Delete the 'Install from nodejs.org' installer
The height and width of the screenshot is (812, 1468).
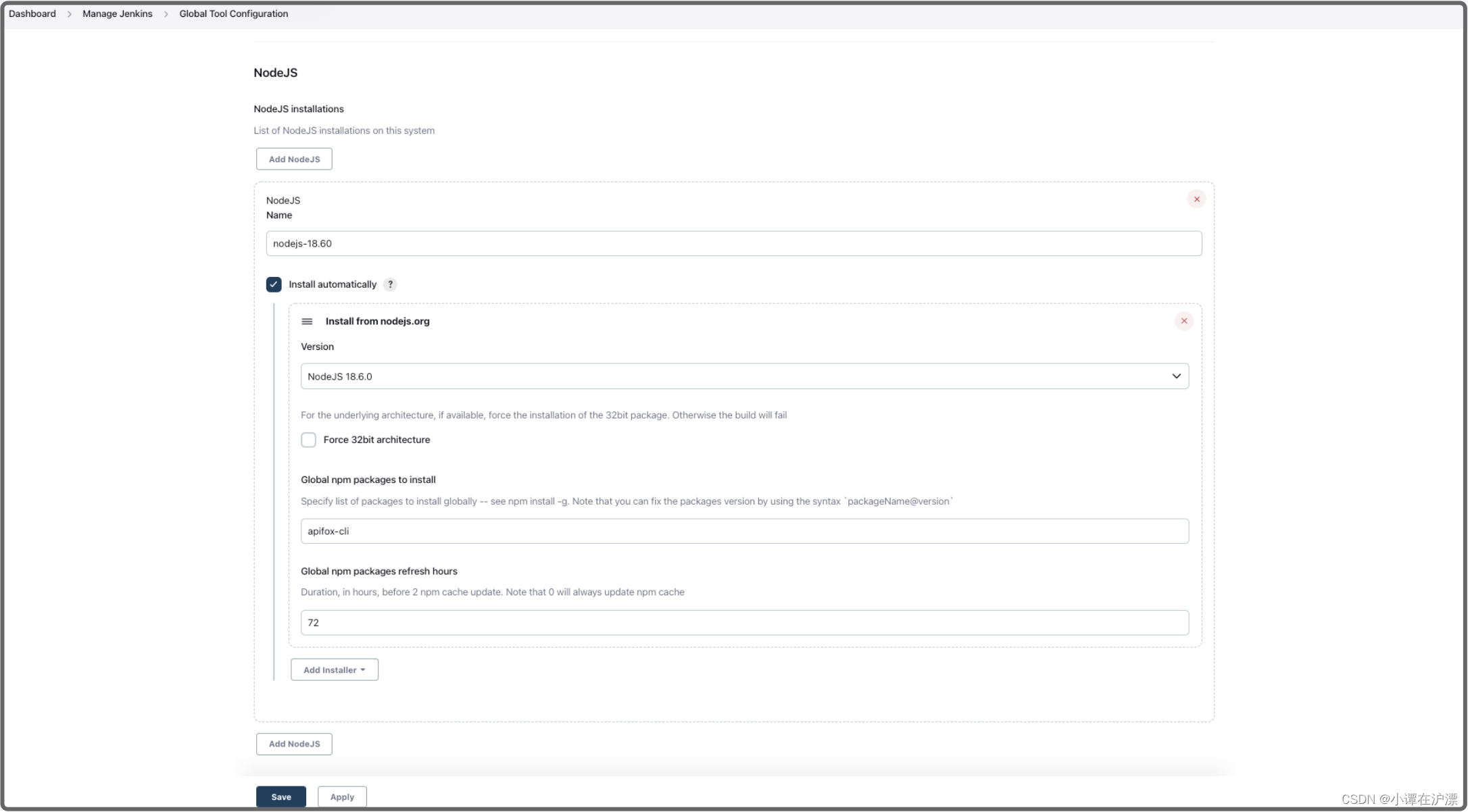(1183, 321)
